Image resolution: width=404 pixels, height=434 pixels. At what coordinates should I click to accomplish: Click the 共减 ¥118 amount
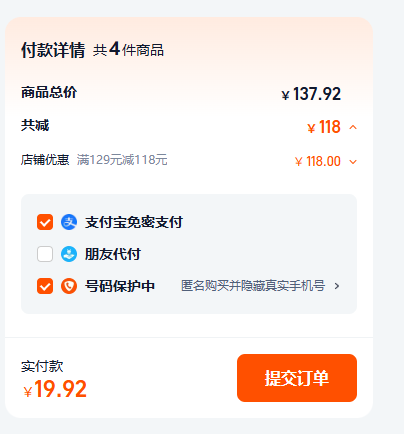pos(324,127)
